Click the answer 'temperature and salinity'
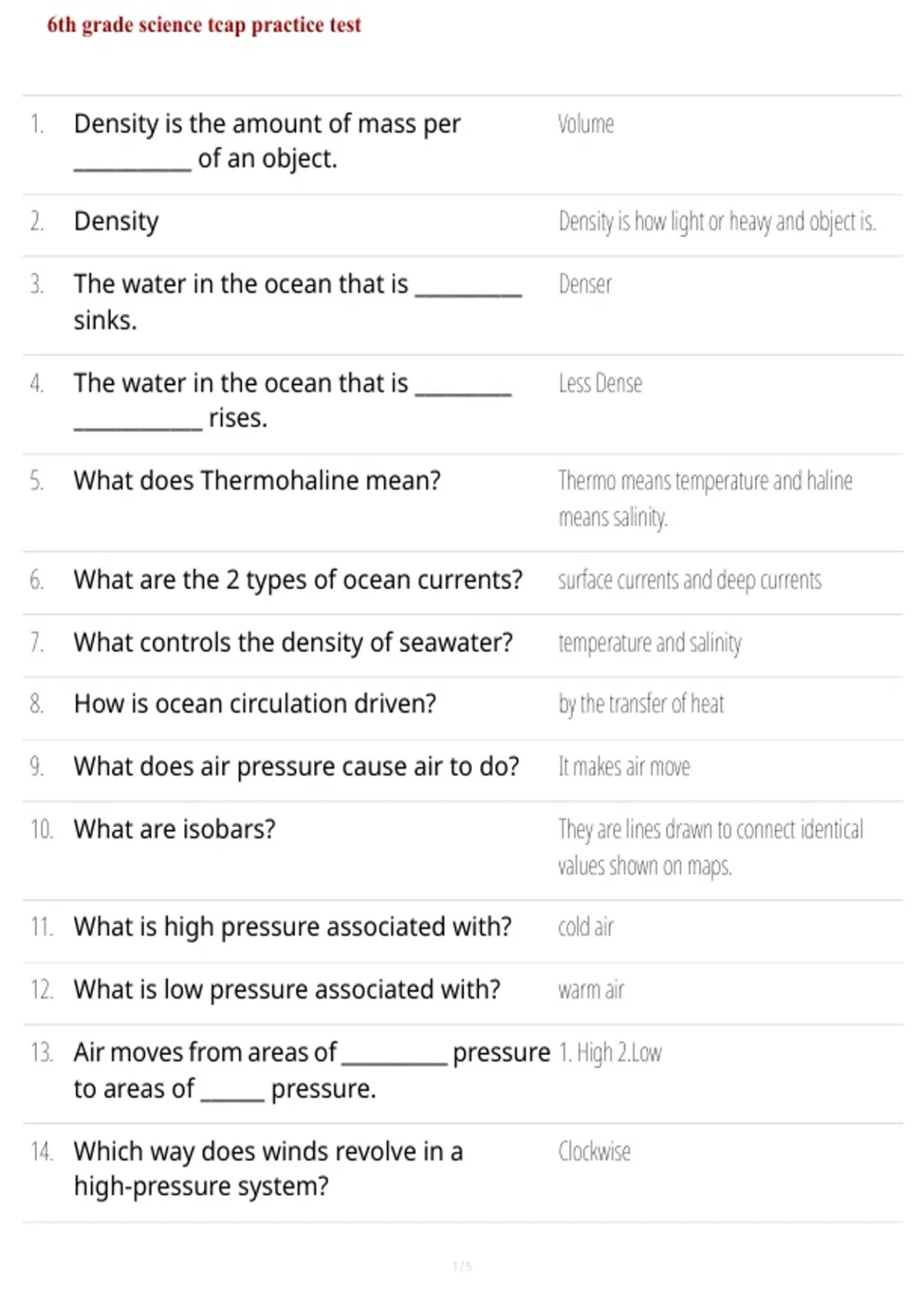The width and height of the screenshot is (924, 1309). [650, 643]
